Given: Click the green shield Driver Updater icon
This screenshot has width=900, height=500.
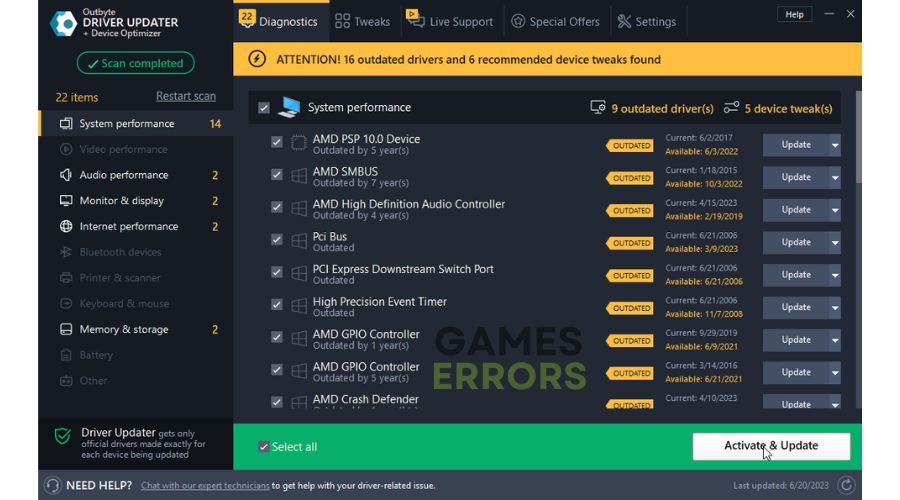Looking at the screenshot, I should tap(63, 436).
